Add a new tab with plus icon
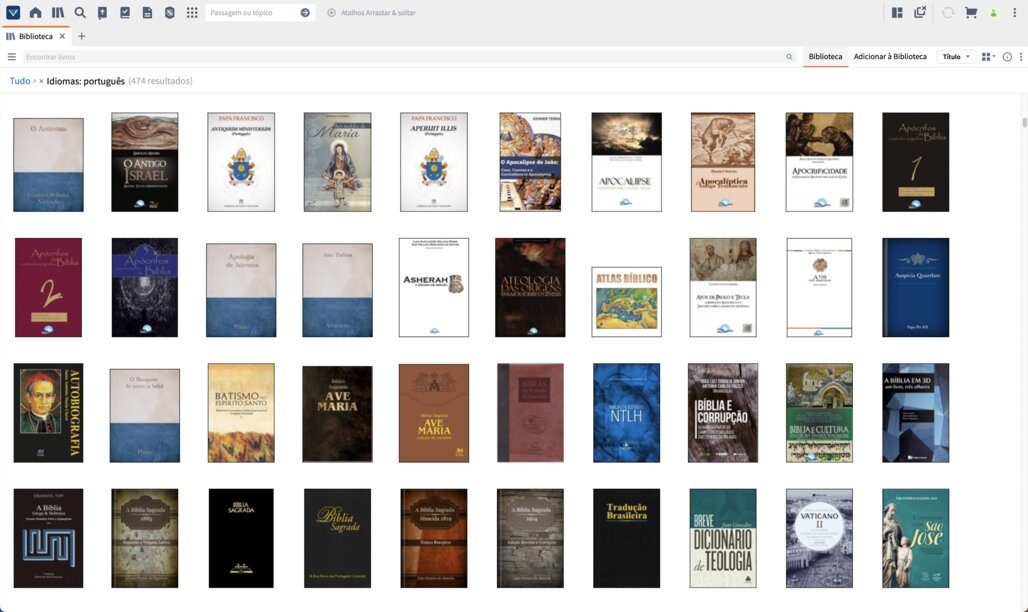This screenshot has height=612, width=1028. click(x=81, y=36)
